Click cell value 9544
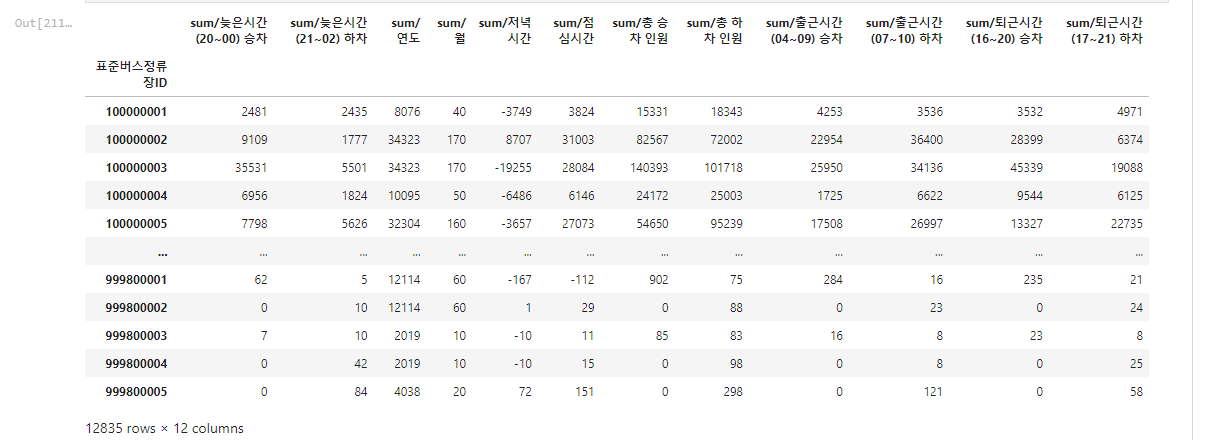 [1031, 195]
